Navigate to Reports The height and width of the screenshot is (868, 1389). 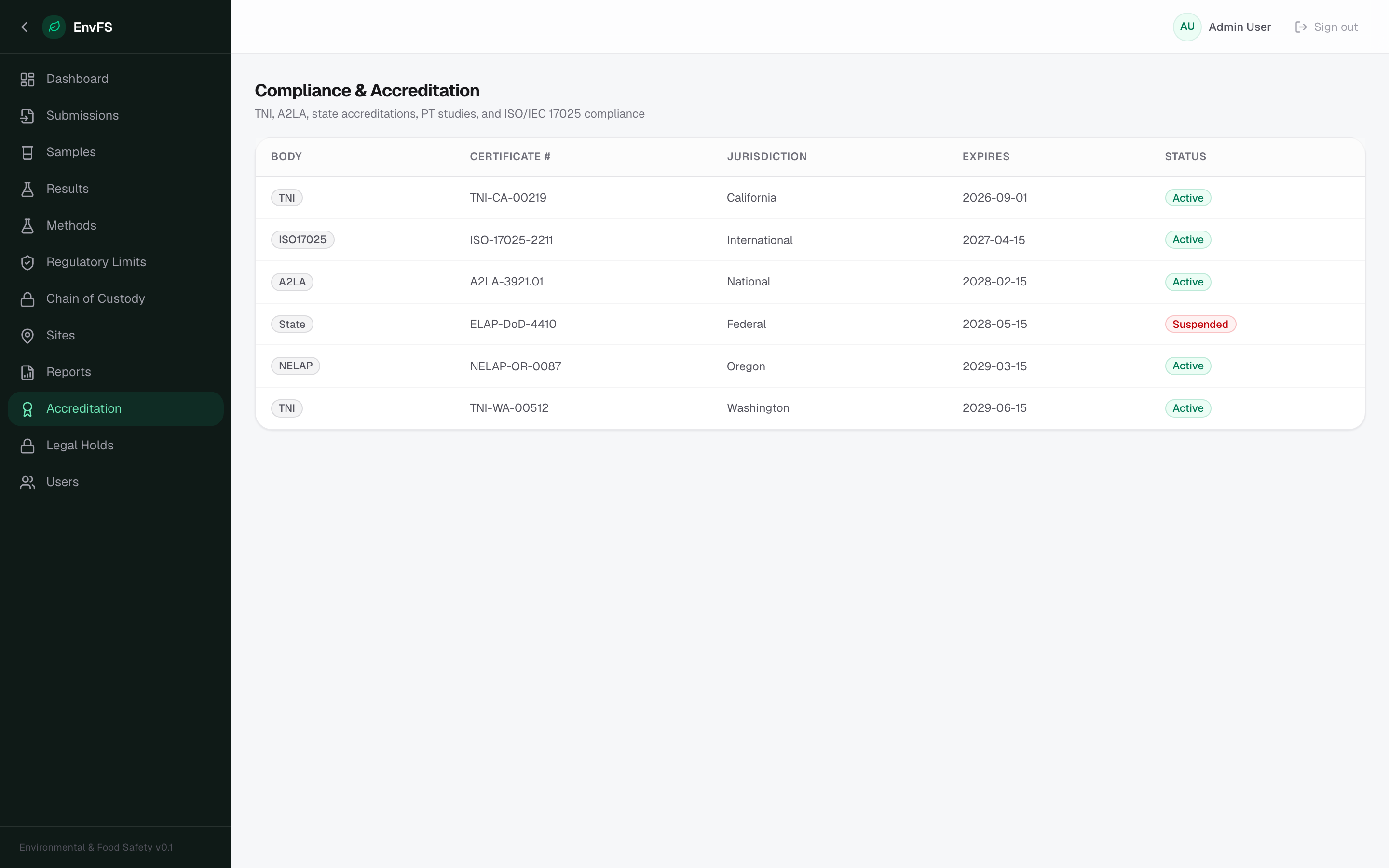point(115,373)
